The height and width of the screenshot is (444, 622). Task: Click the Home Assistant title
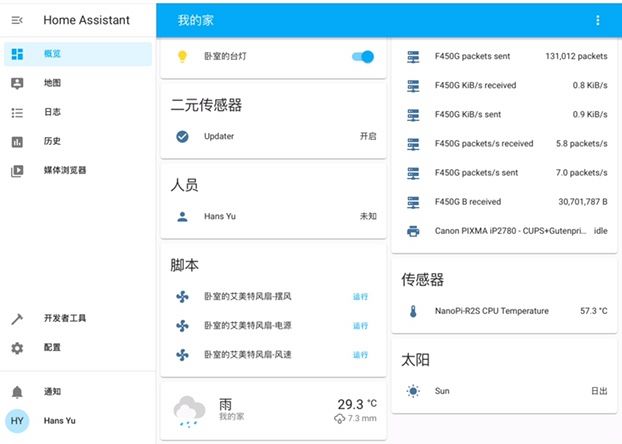tap(86, 20)
